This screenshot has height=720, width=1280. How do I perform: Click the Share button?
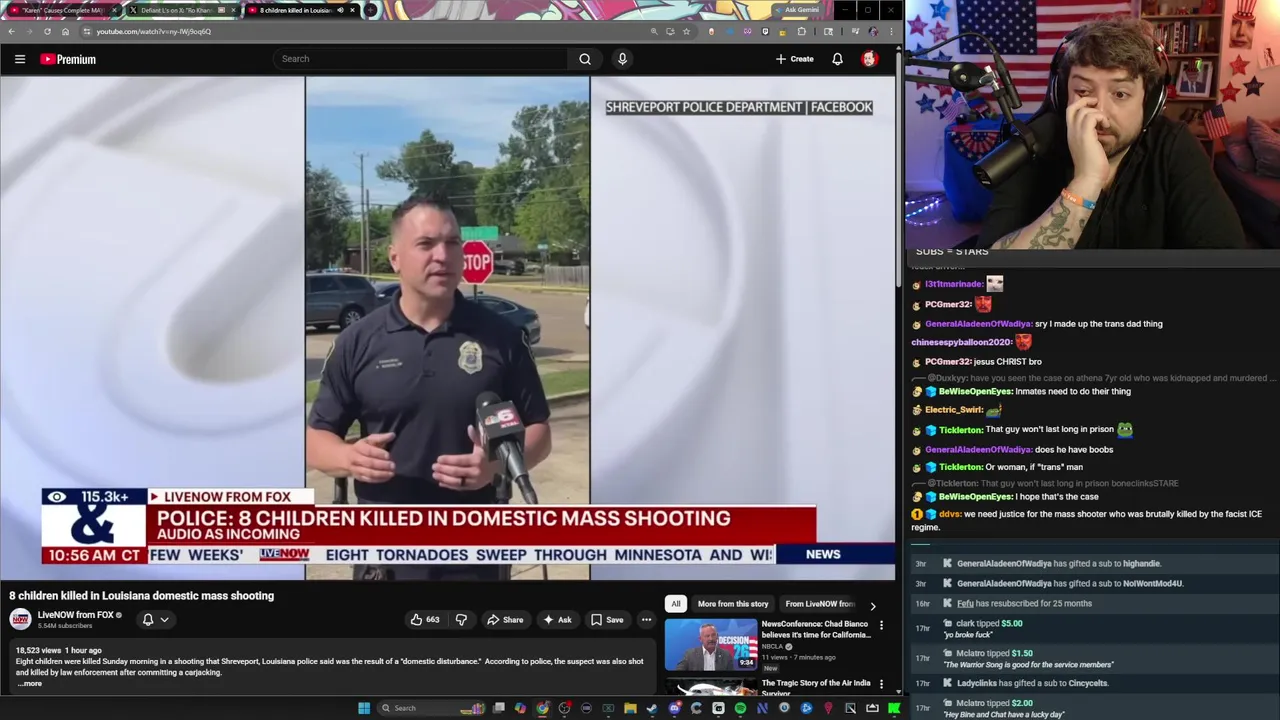505,620
